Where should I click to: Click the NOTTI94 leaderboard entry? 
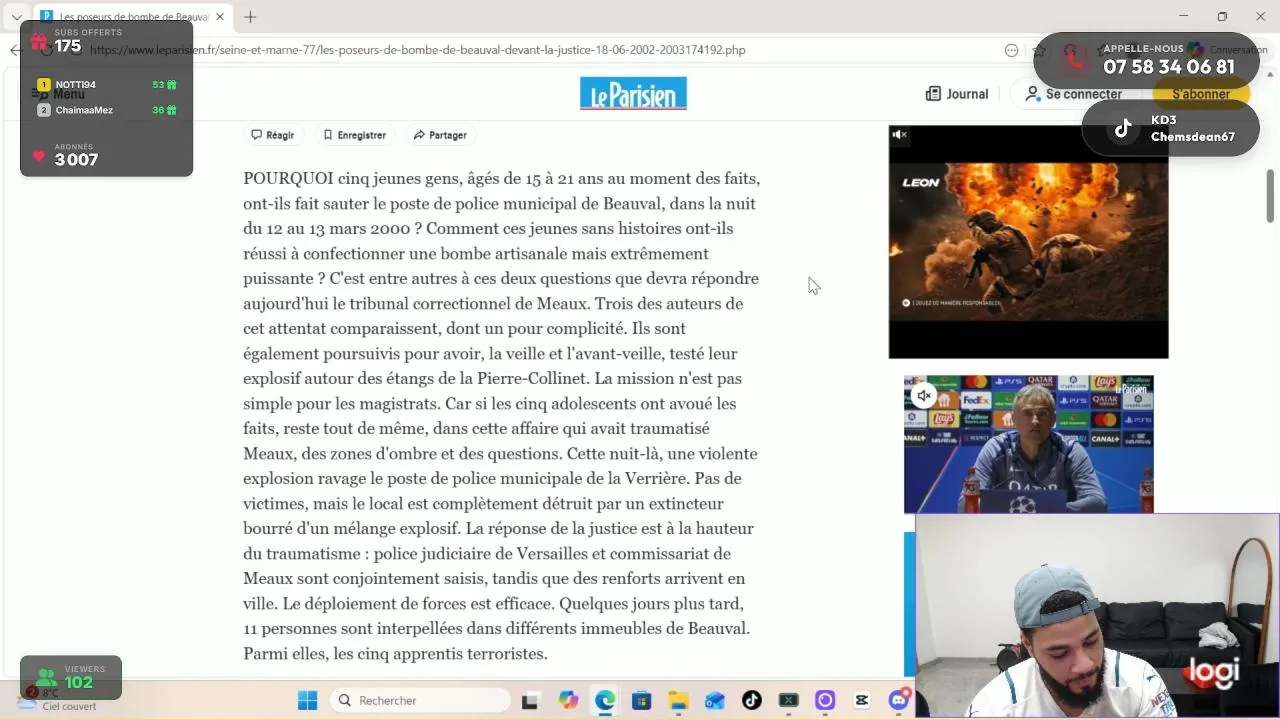point(107,85)
